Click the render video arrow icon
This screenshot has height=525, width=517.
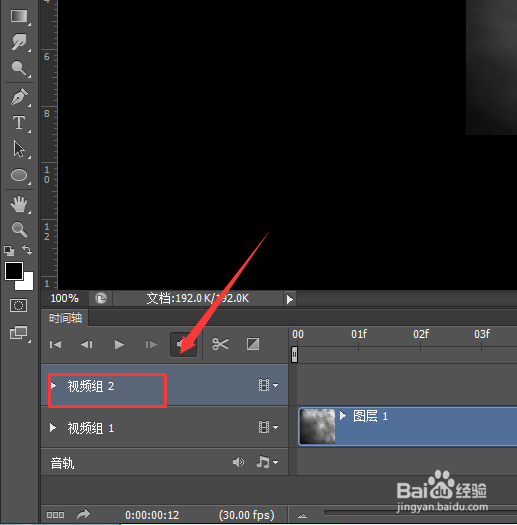pyautogui.click(x=83, y=514)
